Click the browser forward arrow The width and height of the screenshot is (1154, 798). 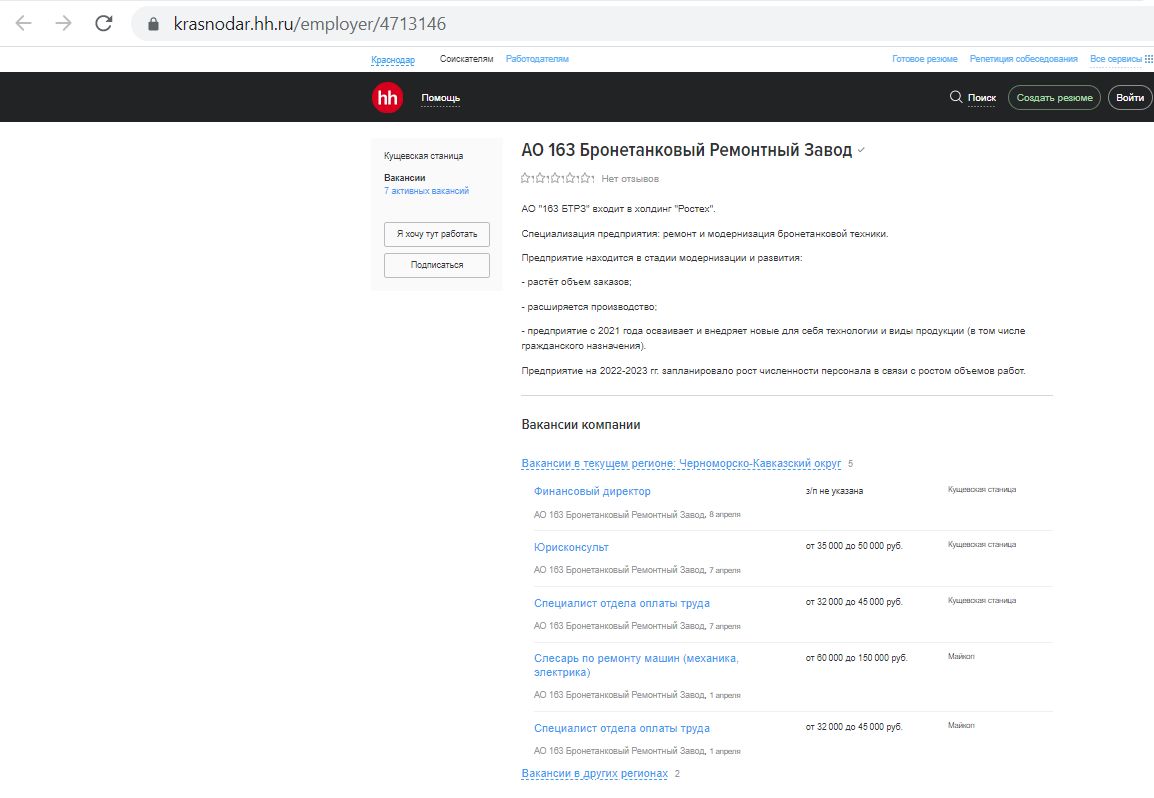pyautogui.click(x=63, y=23)
